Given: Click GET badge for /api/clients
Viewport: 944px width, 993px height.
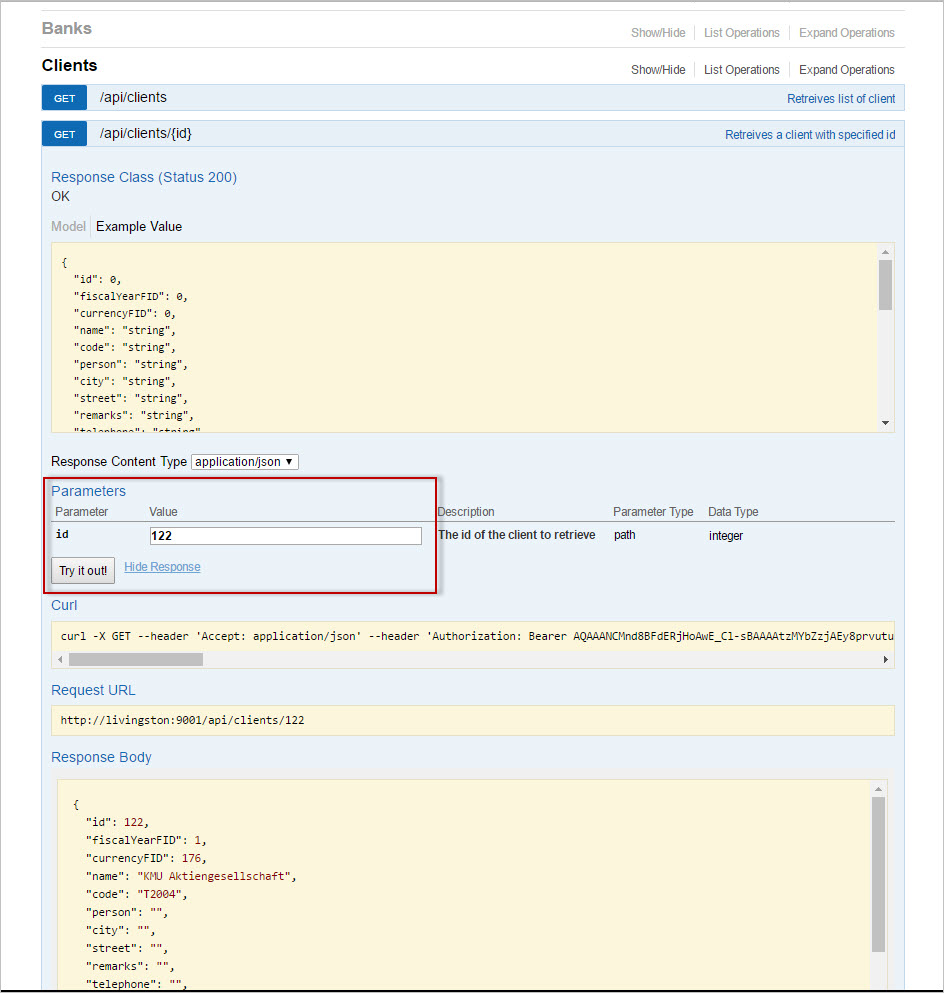Looking at the screenshot, I should click(64, 98).
